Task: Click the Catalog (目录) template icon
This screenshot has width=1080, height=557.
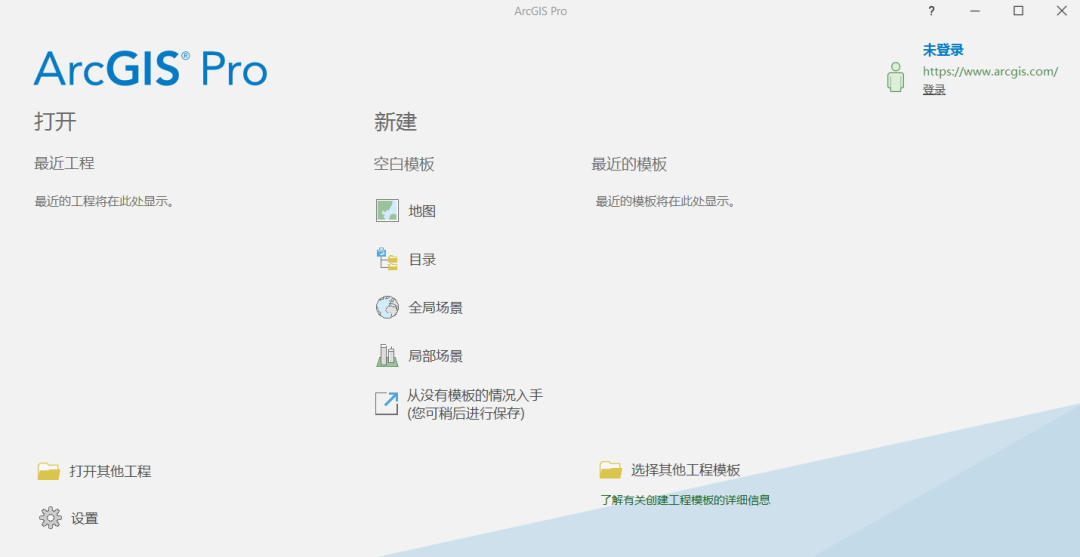Action: (x=387, y=259)
